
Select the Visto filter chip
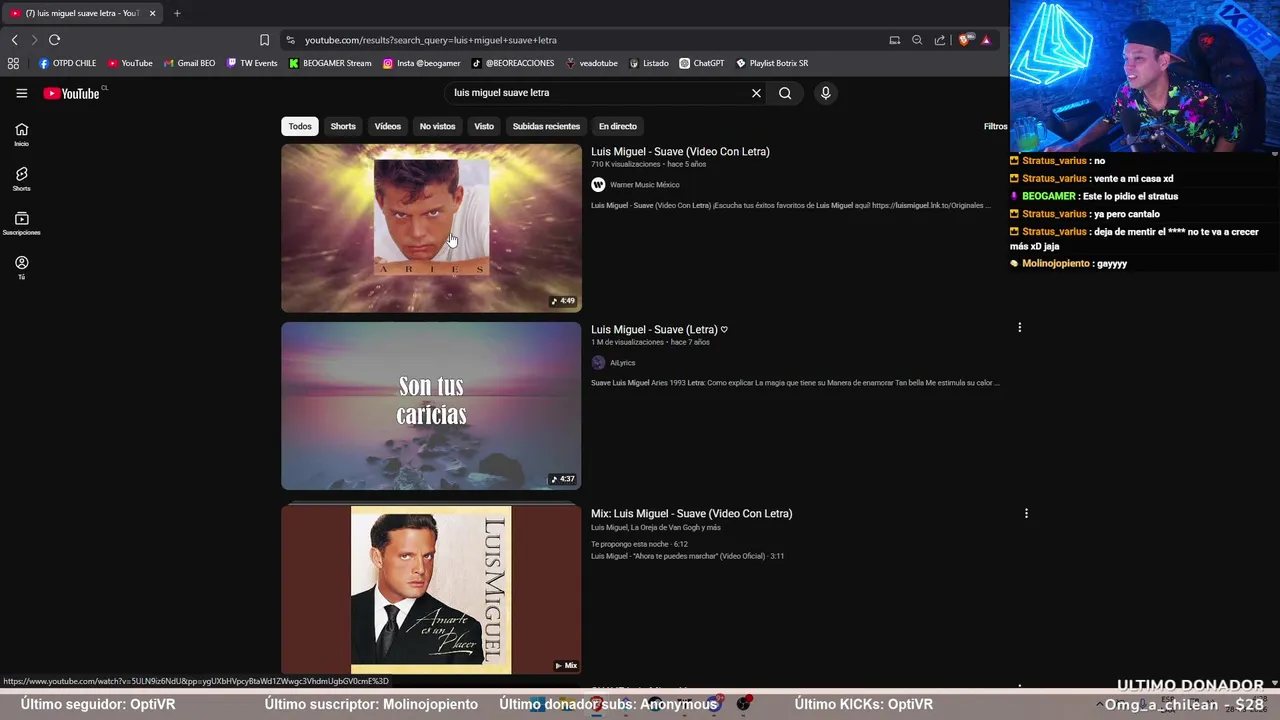point(484,126)
